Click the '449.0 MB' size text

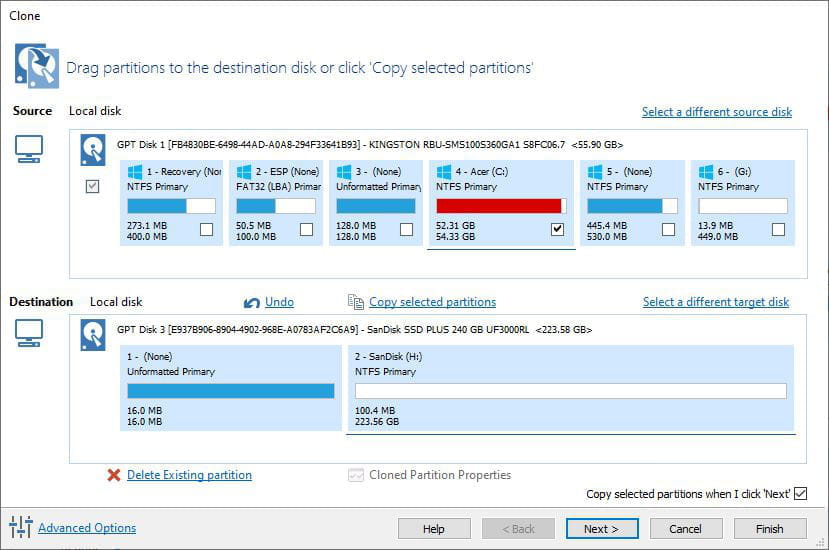point(717,236)
